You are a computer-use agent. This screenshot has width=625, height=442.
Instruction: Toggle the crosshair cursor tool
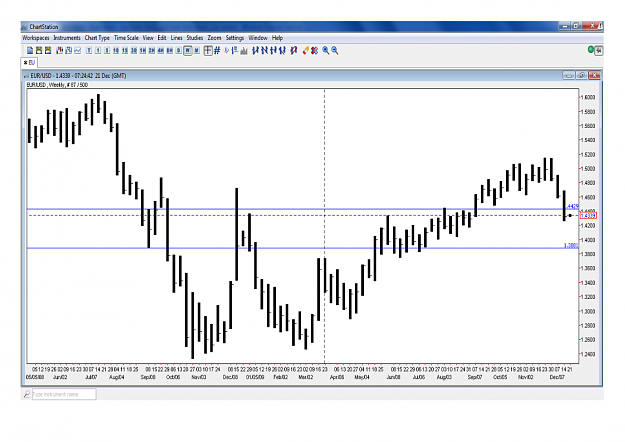click(208, 50)
